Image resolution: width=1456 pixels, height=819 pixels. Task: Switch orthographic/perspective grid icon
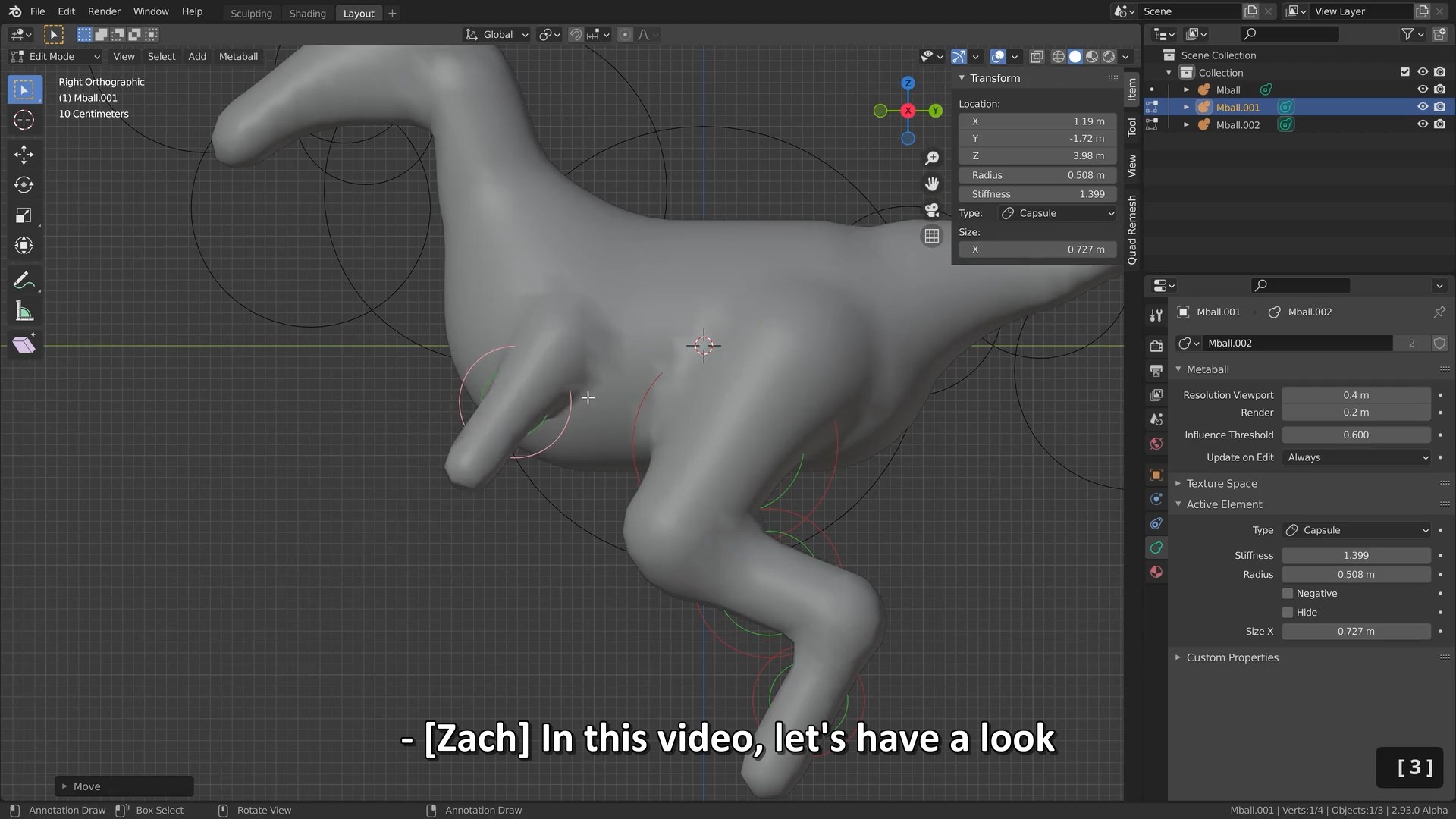[932, 236]
